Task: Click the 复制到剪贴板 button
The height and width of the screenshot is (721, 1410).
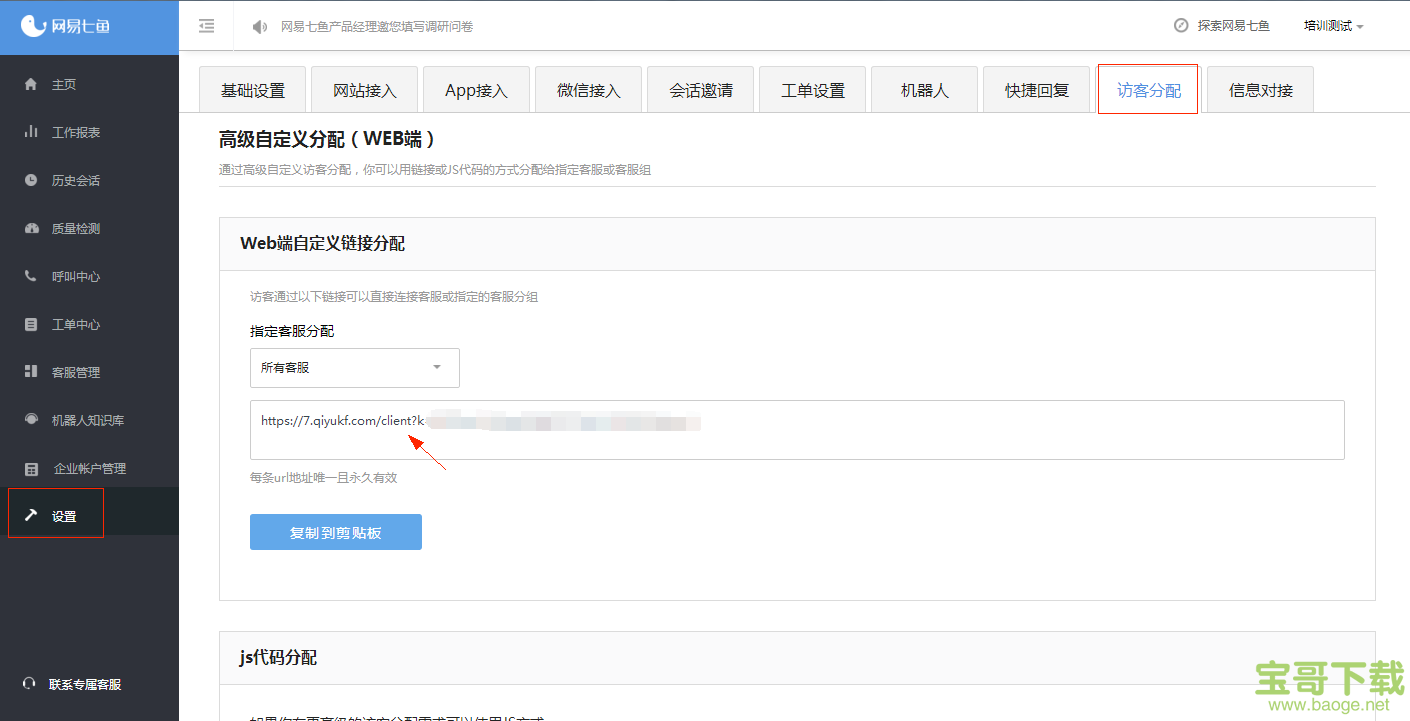Action: tap(336, 532)
